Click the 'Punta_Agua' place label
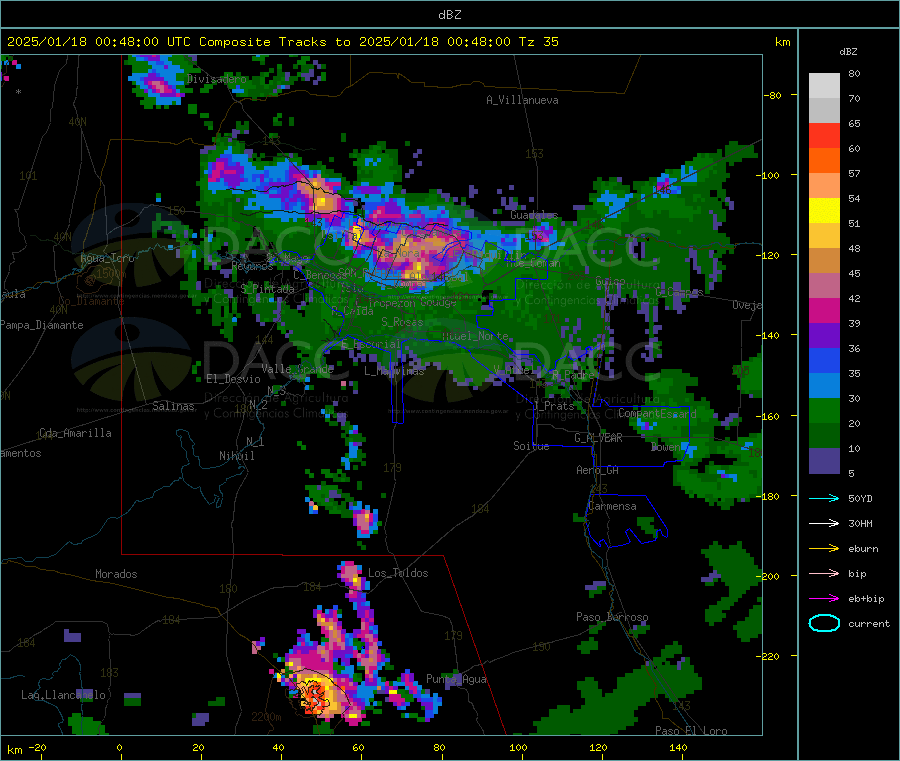The height and width of the screenshot is (761, 900). 456,679
